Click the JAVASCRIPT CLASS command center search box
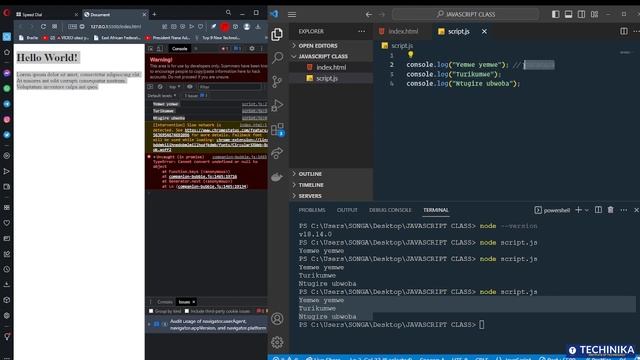 (x=465, y=14)
